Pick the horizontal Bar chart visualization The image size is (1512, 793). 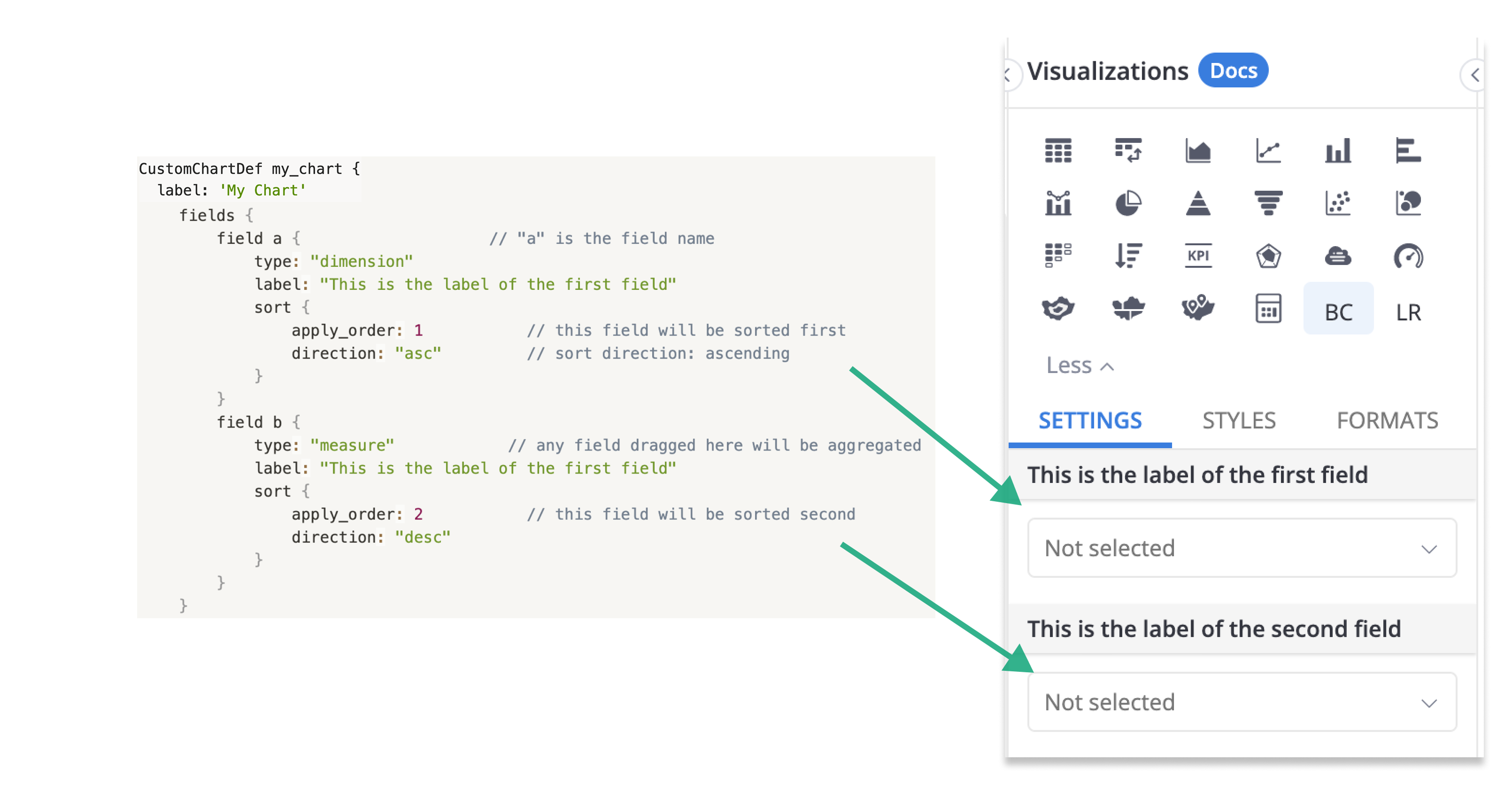[x=1408, y=151]
